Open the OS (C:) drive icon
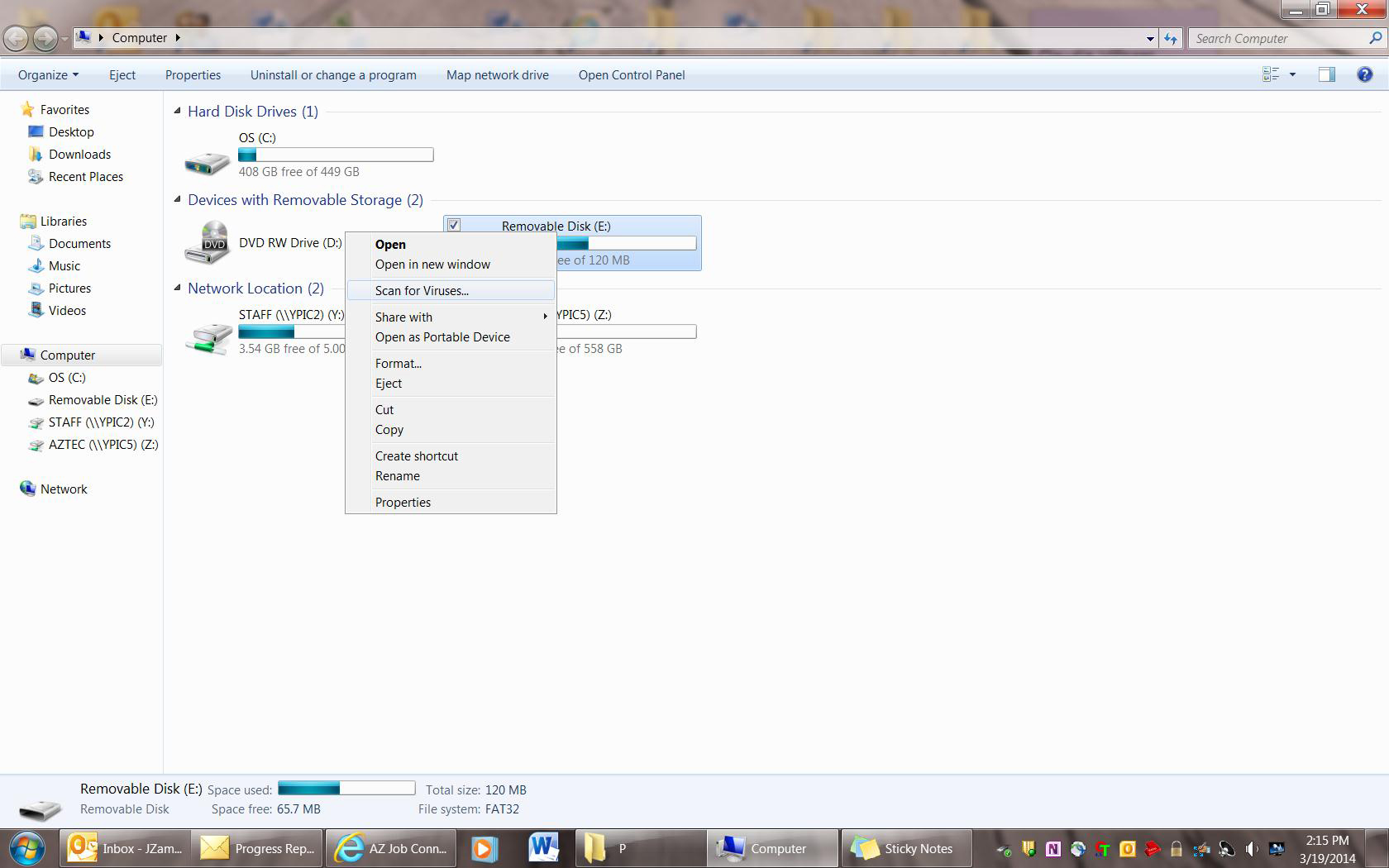The width and height of the screenshot is (1389, 868). click(207, 161)
